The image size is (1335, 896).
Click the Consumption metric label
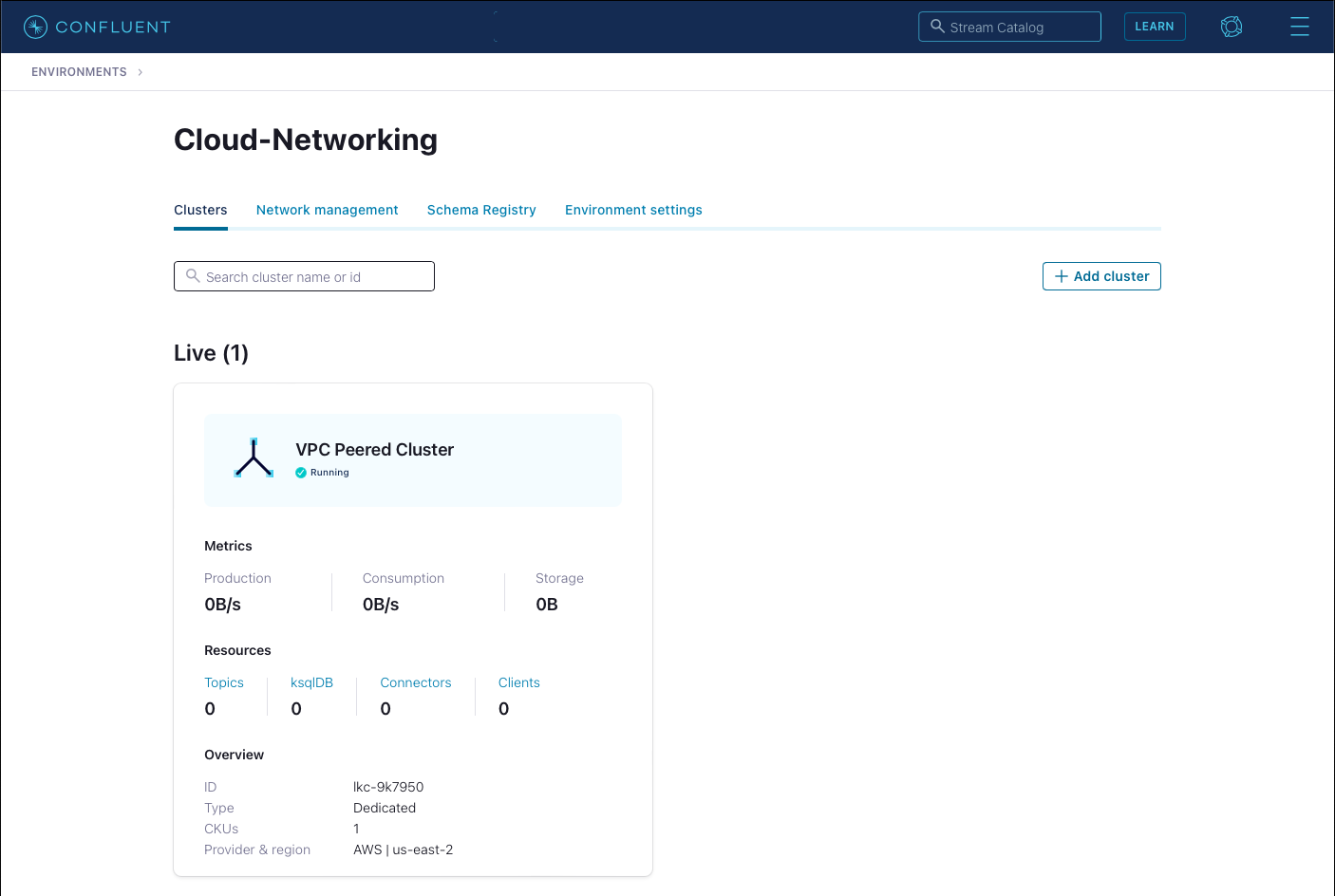[404, 578]
